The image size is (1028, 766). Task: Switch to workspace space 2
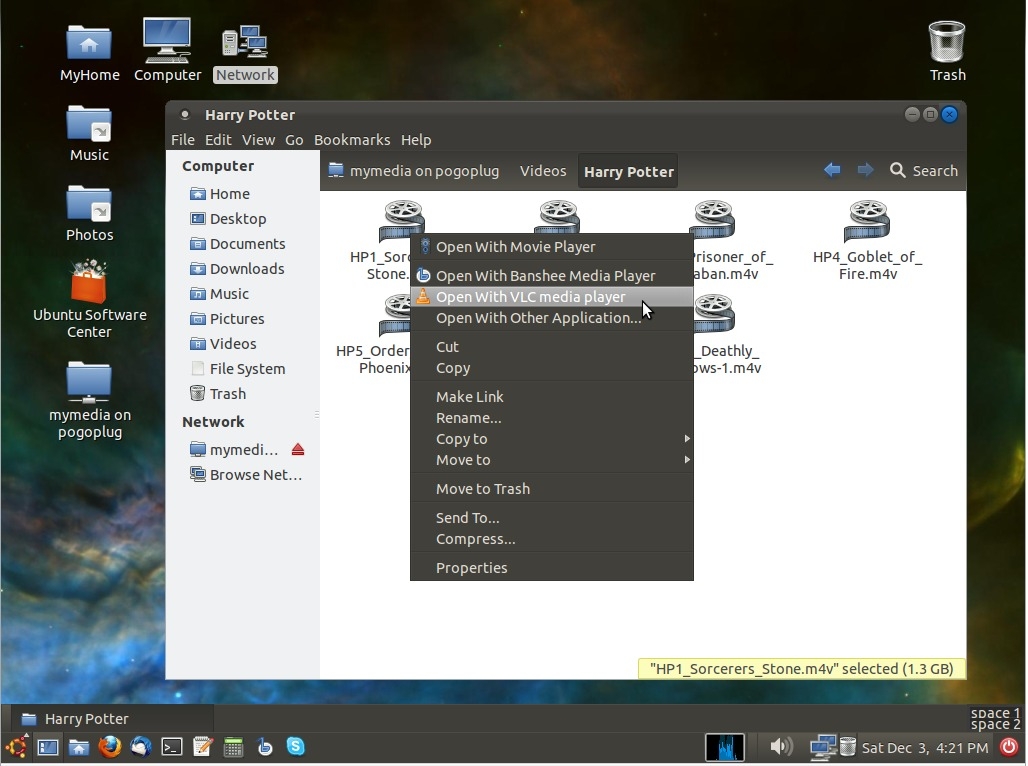[995, 724]
